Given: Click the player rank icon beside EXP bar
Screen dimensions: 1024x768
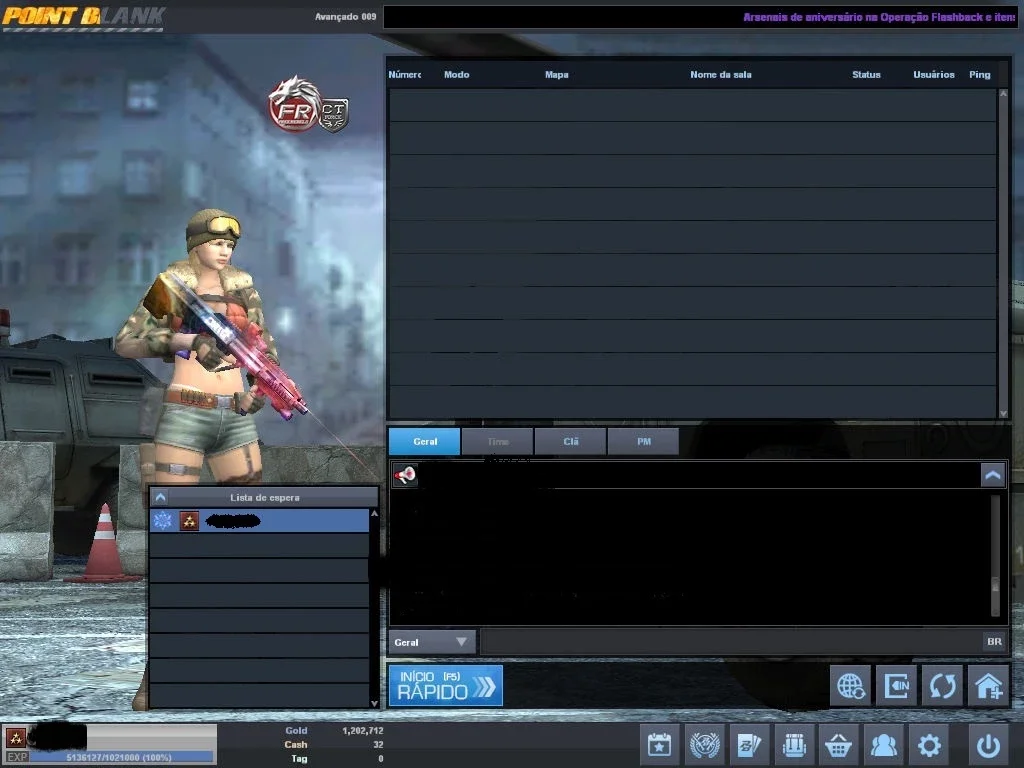Looking at the screenshot, I should tap(16, 737).
